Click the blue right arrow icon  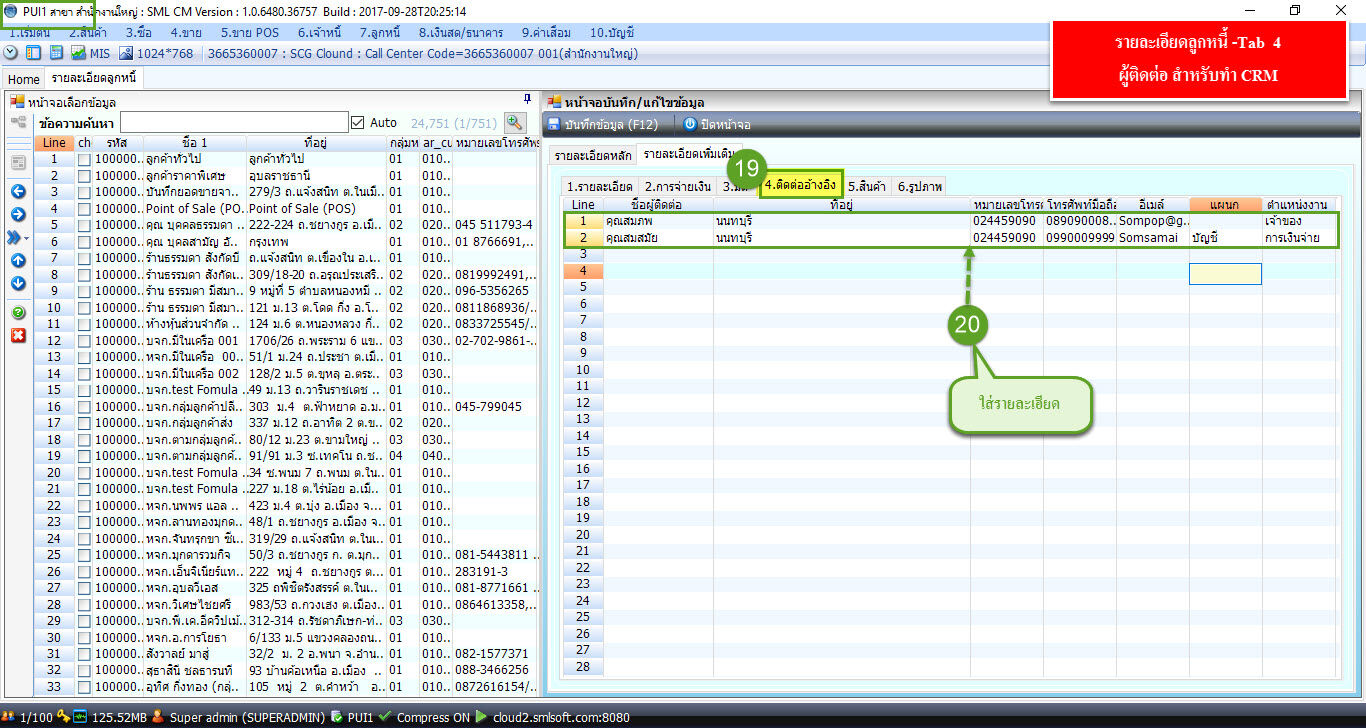click(x=18, y=214)
